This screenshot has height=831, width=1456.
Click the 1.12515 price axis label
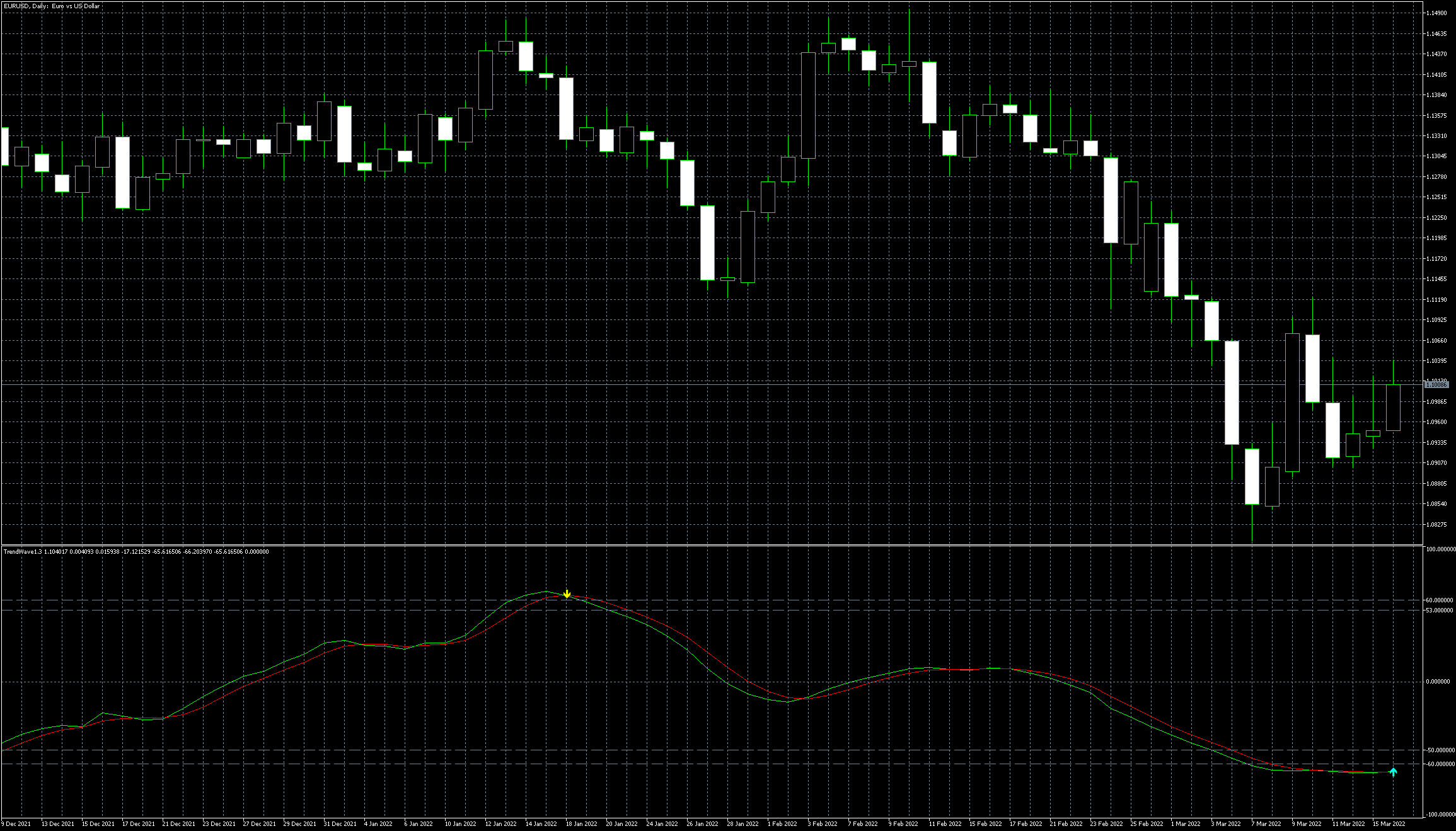[1436, 197]
